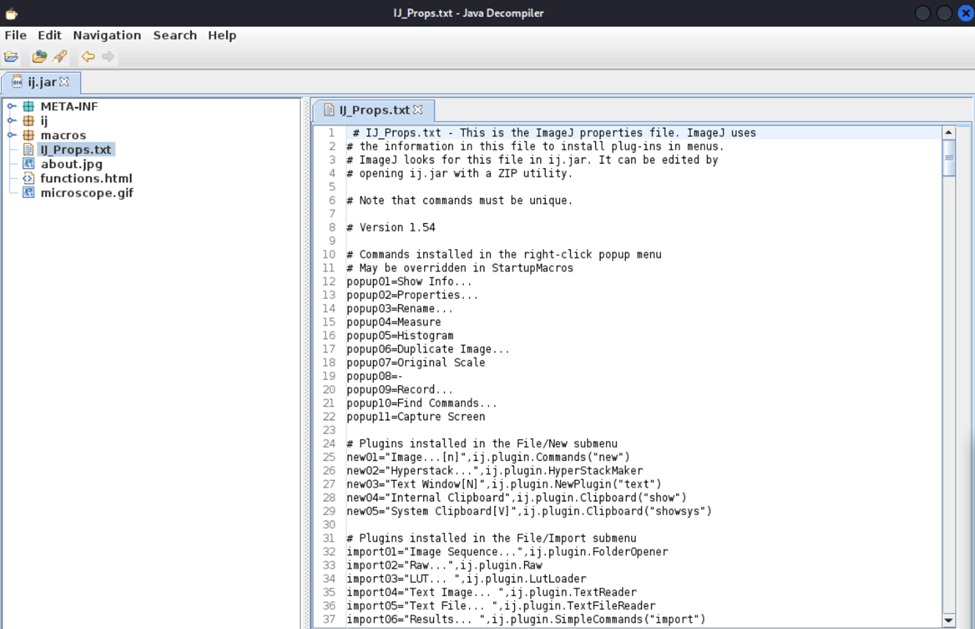975x629 pixels.
Task: Select macros in the tree
Action: [63, 135]
